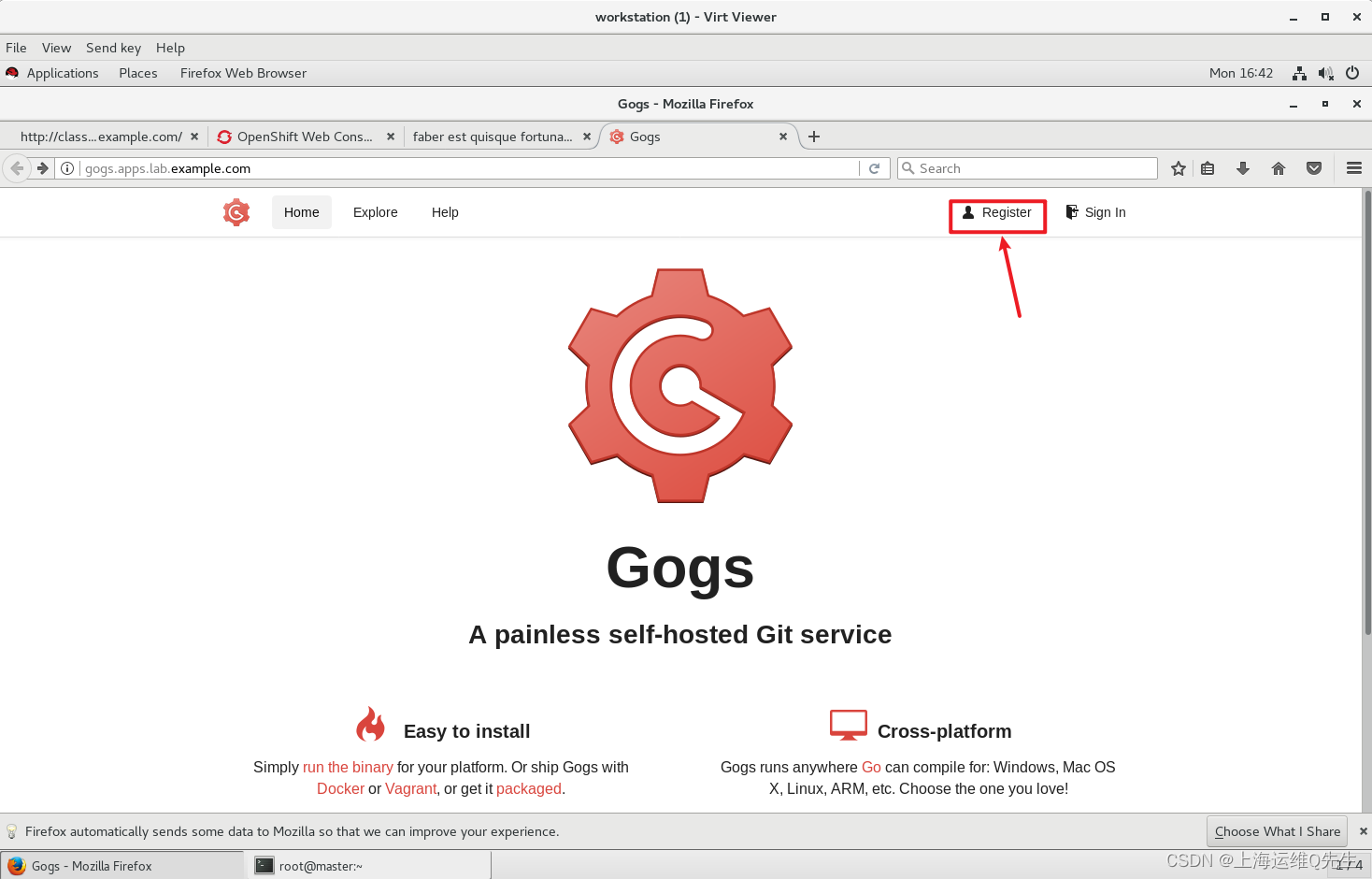
Task: Switch to the faber est quisque fortuna tab
Action: click(x=493, y=137)
